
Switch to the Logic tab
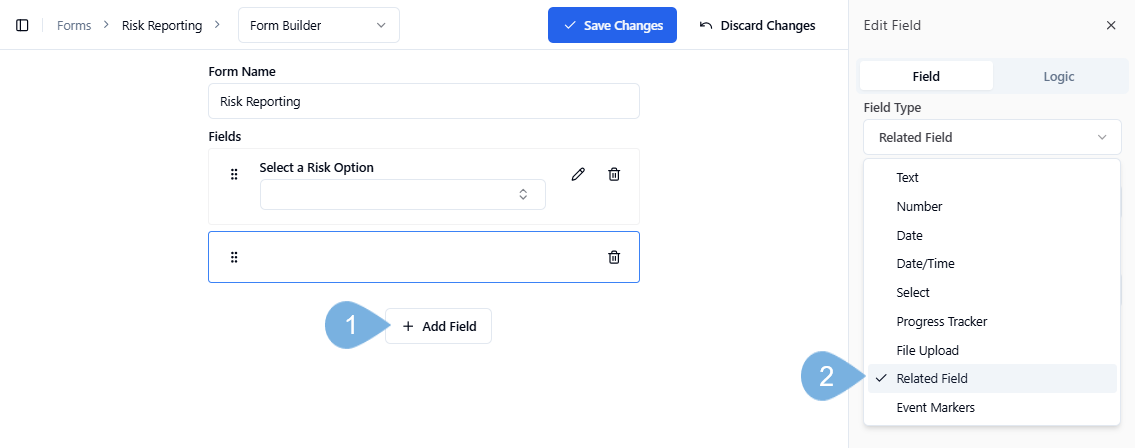1058,76
